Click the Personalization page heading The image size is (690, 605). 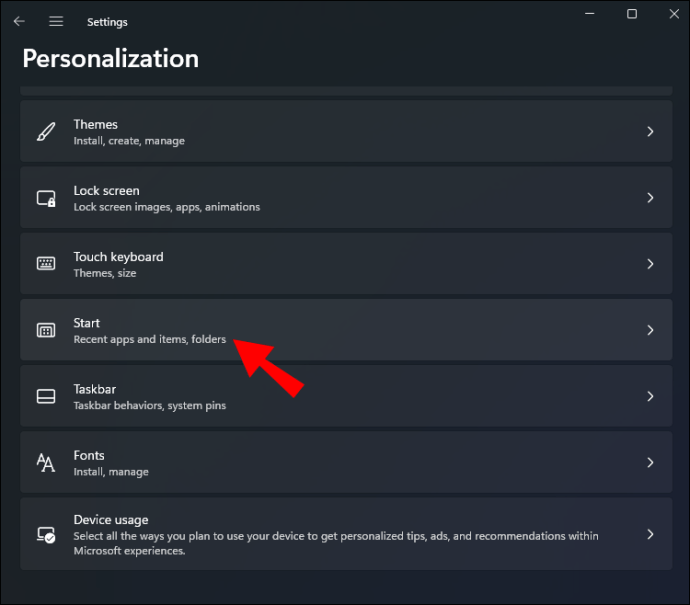tap(110, 58)
